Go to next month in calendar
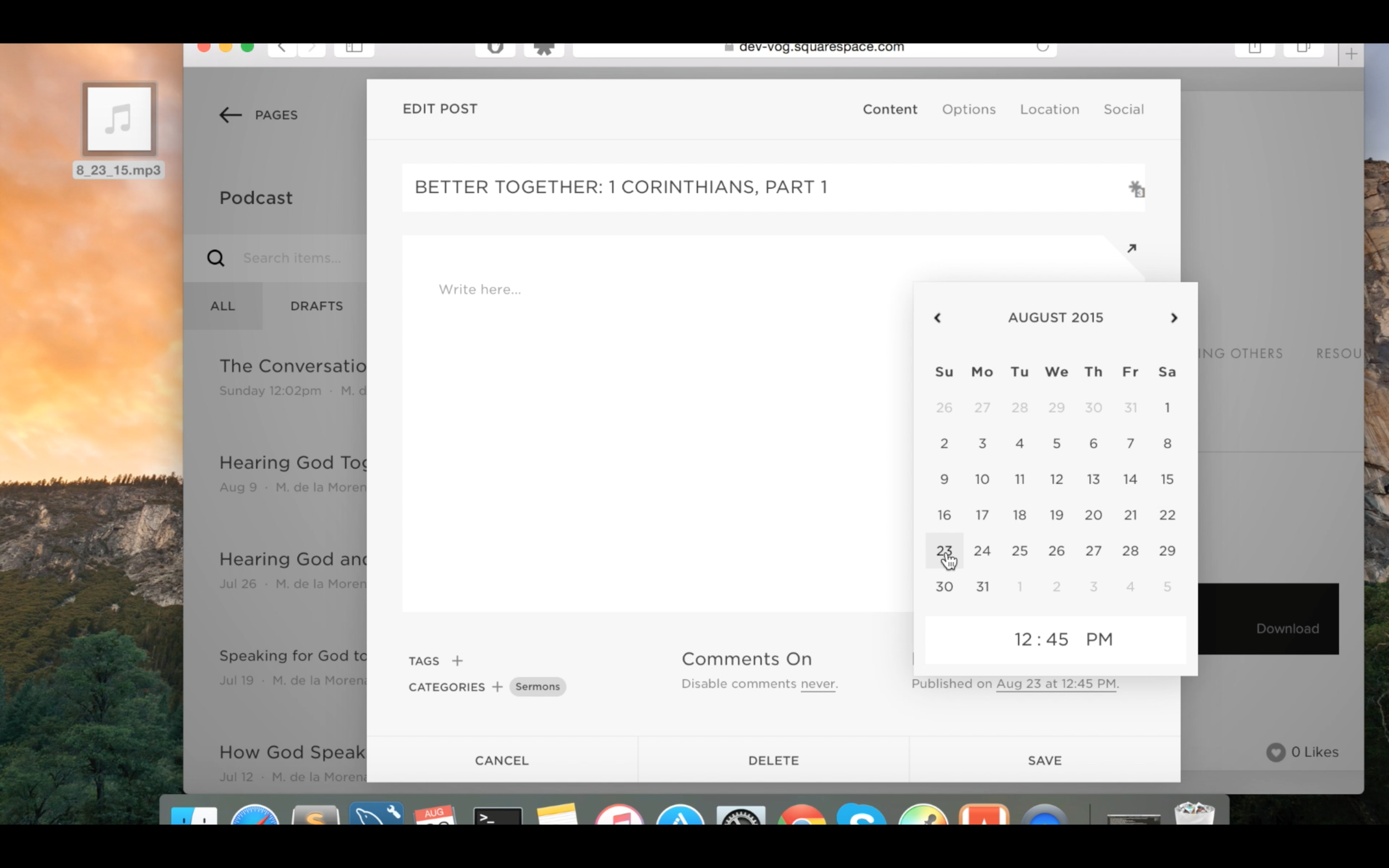The height and width of the screenshot is (868, 1389). [x=1173, y=318]
